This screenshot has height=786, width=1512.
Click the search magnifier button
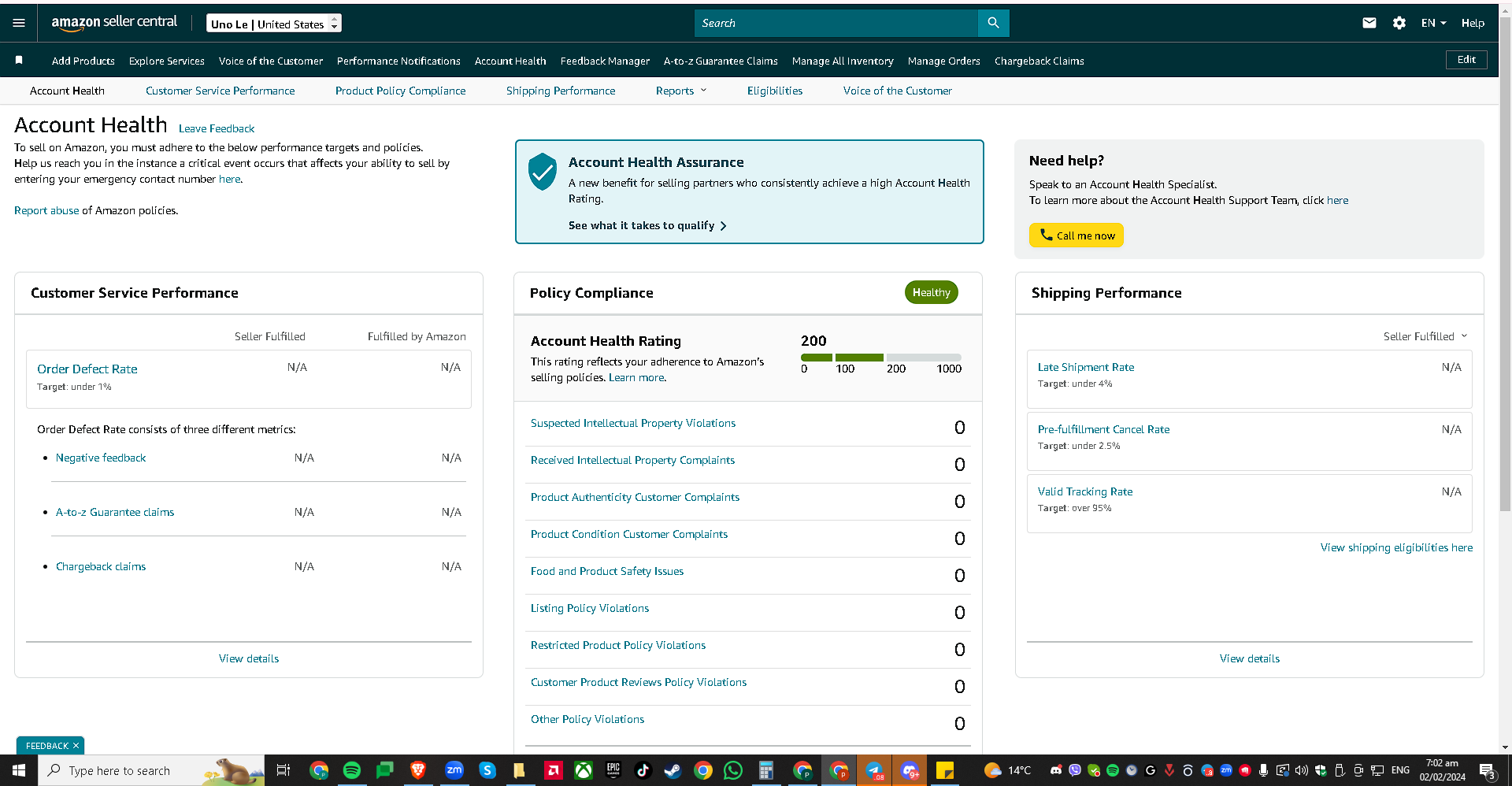coord(993,23)
